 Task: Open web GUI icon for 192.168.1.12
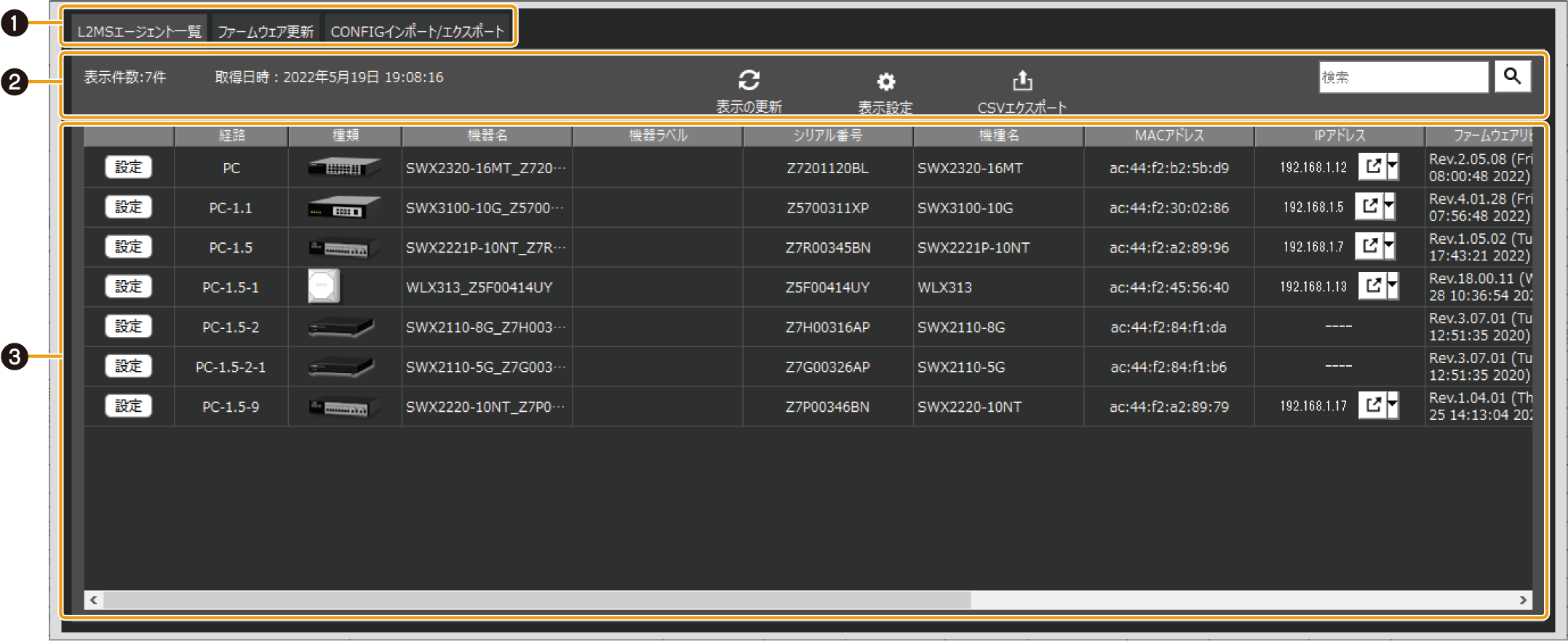1373,167
